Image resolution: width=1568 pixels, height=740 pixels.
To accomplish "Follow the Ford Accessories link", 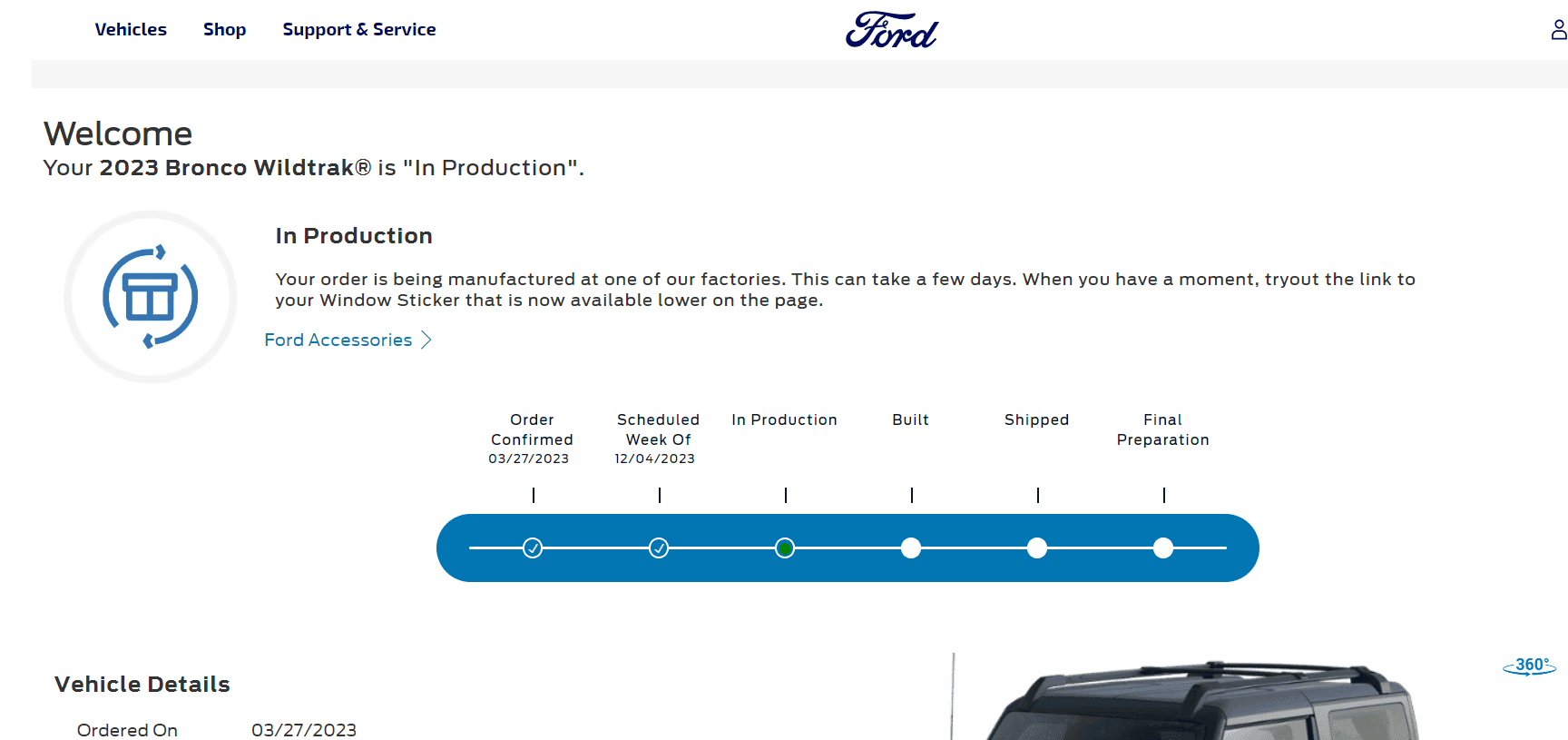I will [x=338, y=340].
